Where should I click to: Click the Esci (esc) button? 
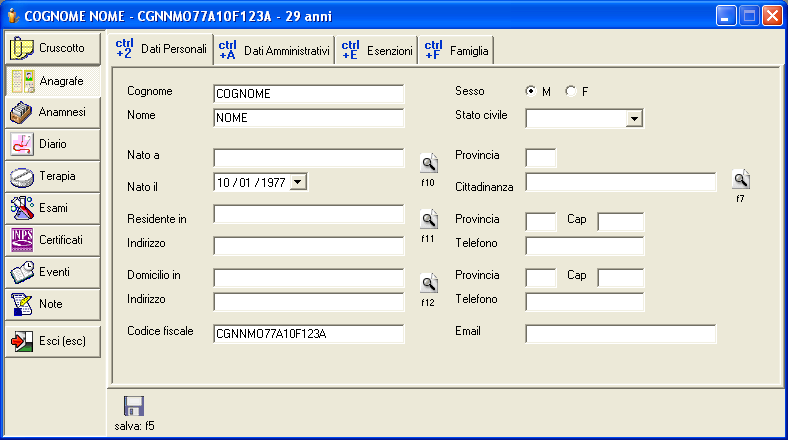click(53, 341)
